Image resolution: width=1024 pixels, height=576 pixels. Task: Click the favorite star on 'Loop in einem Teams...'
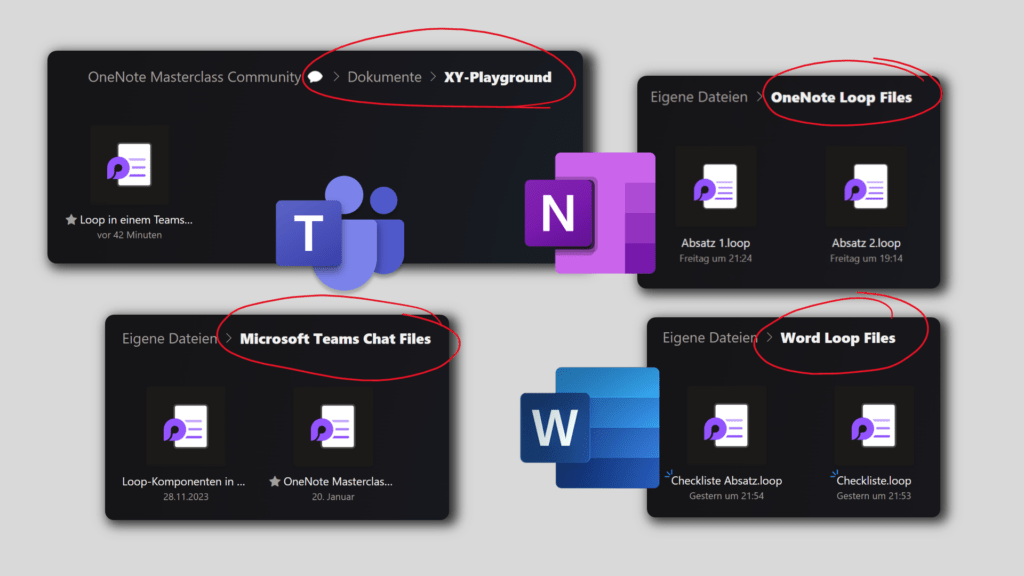pos(71,219)
